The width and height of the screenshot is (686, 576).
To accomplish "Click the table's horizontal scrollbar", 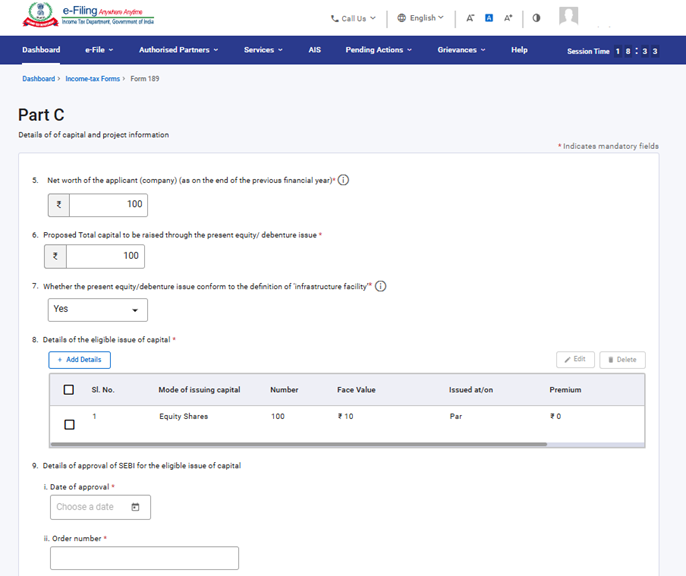I will click(x=300, y=443).
